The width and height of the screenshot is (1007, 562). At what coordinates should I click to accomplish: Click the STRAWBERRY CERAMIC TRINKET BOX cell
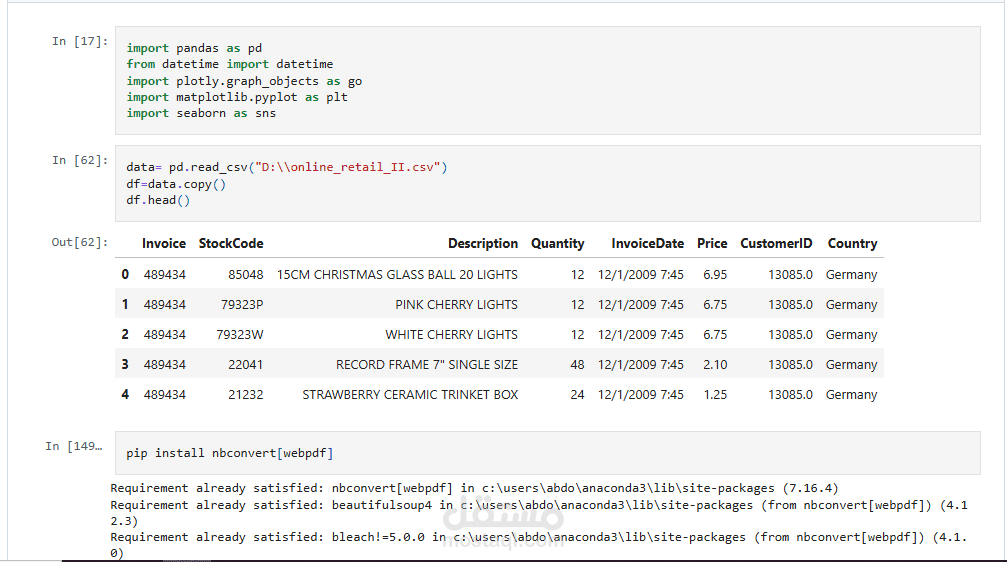click(x=410, y=395)
